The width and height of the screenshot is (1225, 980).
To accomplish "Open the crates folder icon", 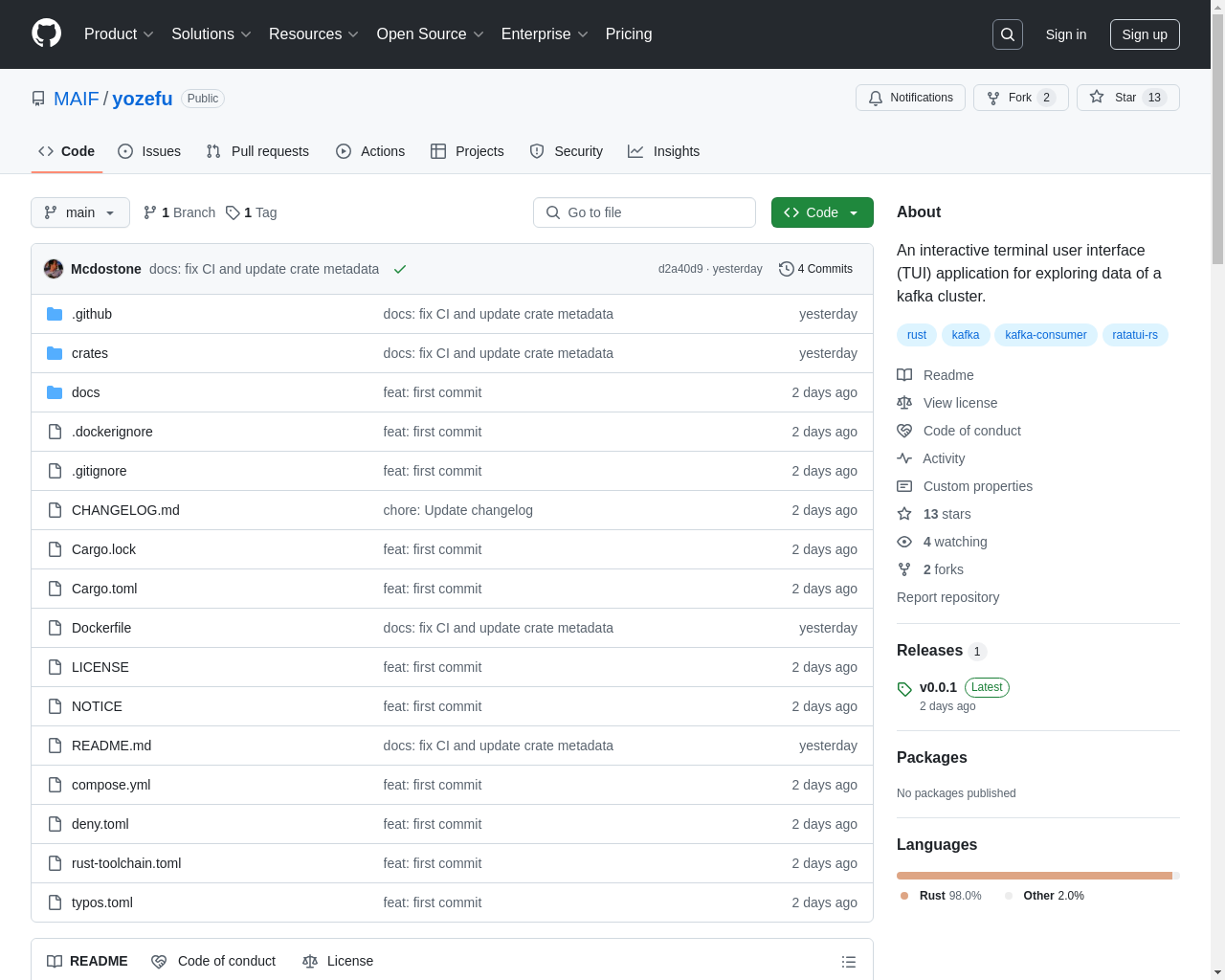I will point(55,353).
